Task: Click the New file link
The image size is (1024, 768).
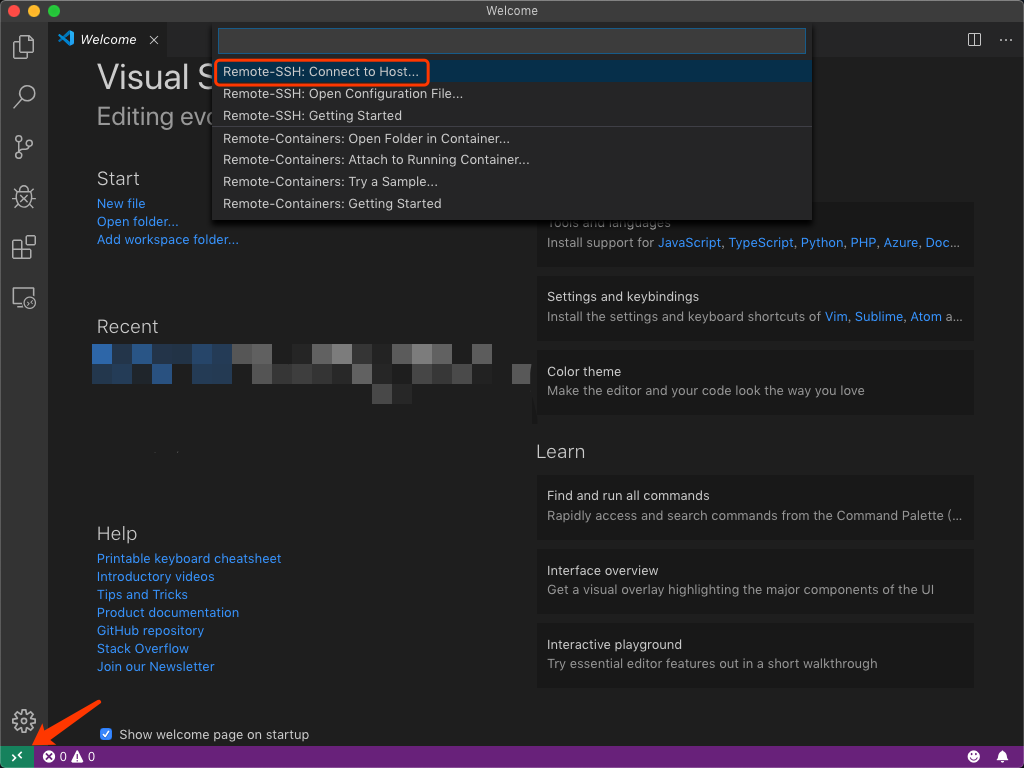Action: click(x=121, y=203)
